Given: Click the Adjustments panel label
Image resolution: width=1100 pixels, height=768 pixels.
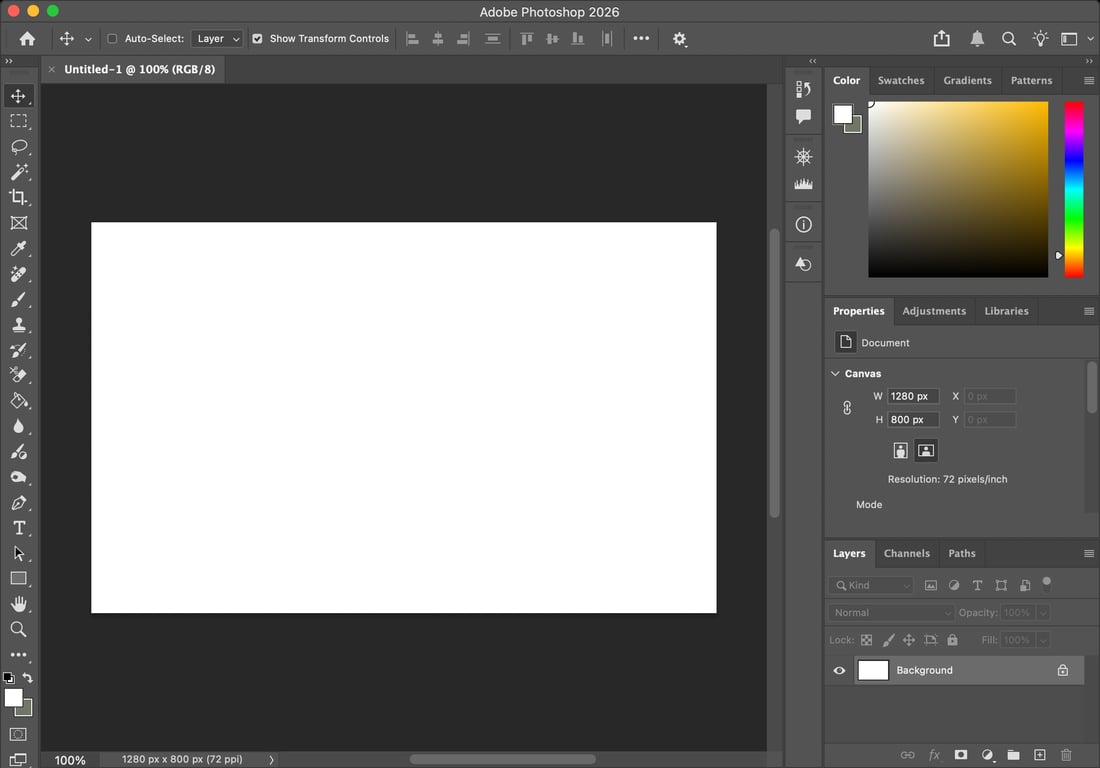Looking at the screenshot, I should pos(934,311).
